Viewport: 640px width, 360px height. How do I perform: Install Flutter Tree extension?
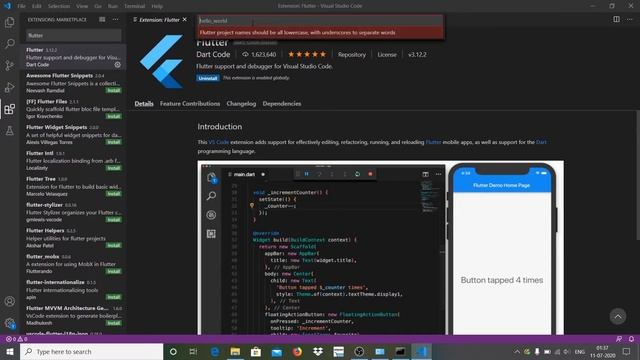[x=114, y=194]
